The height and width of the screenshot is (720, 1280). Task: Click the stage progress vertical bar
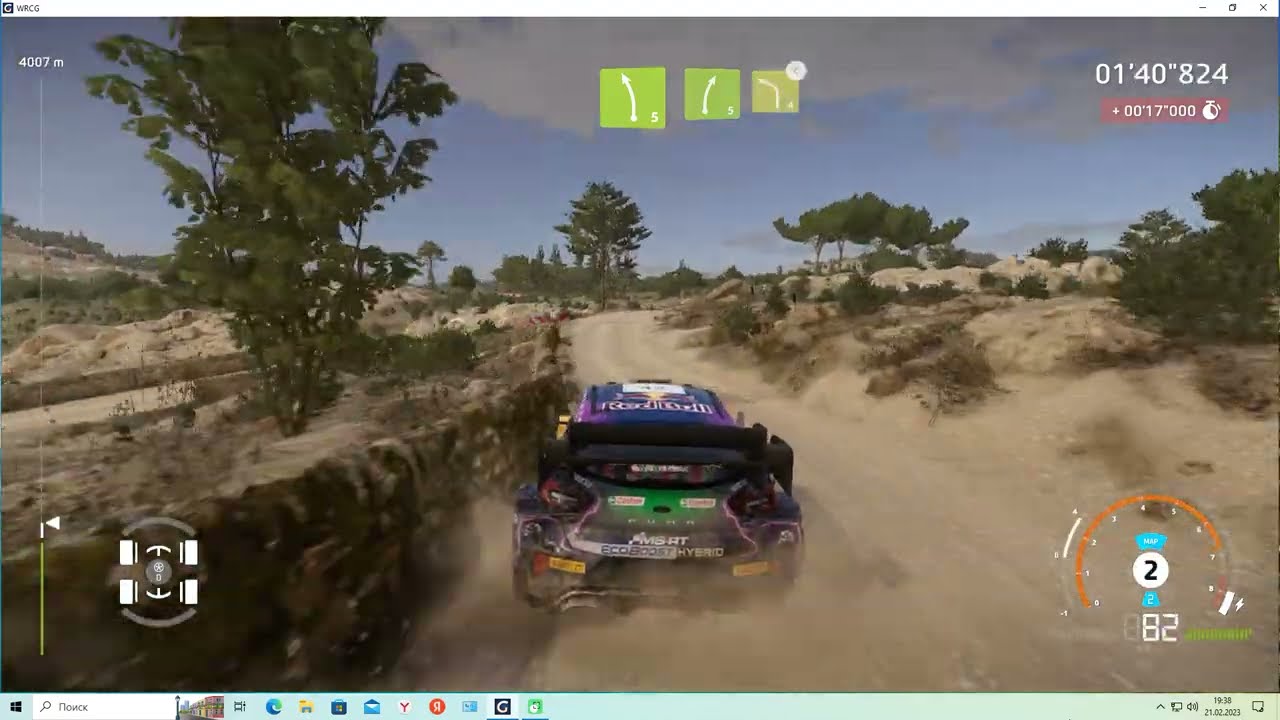pos(42,365)
